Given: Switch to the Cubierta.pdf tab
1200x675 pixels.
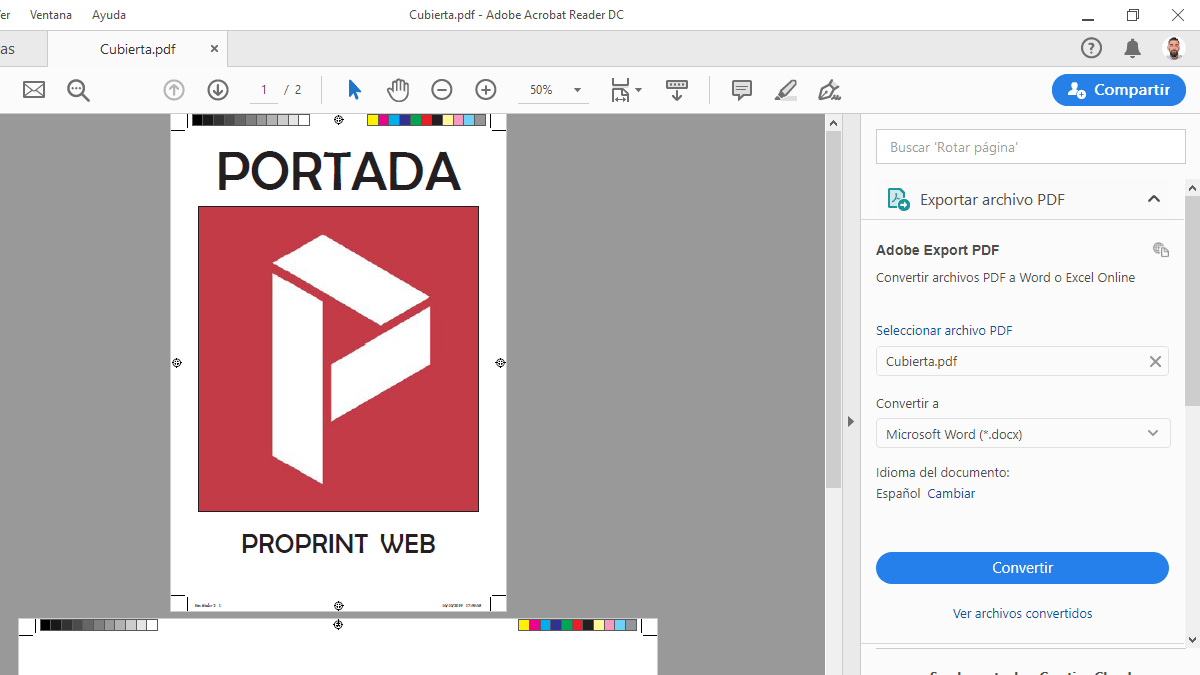Looking at the screenshot, I should [x=138, y=49].
